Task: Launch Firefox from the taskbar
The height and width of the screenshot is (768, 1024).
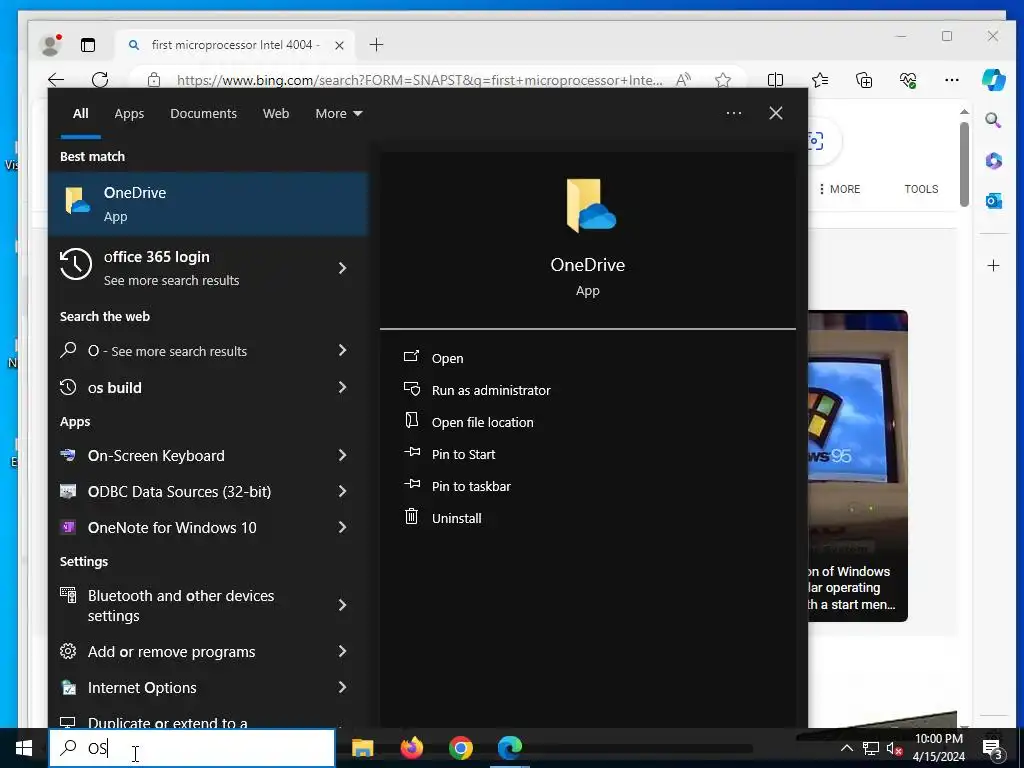Action: [x=411, y=748]
